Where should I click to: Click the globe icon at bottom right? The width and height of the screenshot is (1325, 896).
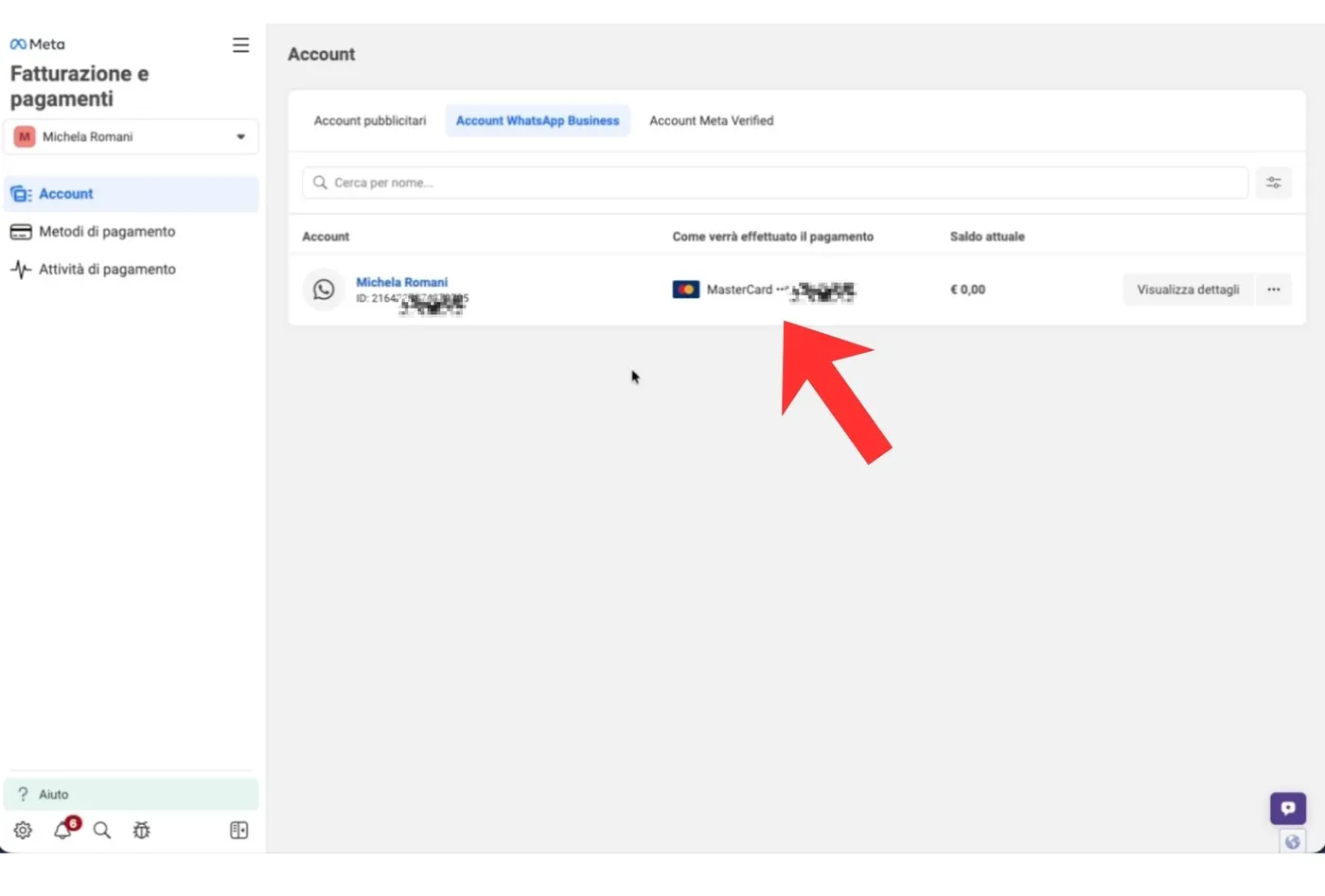pos(1292,841)
